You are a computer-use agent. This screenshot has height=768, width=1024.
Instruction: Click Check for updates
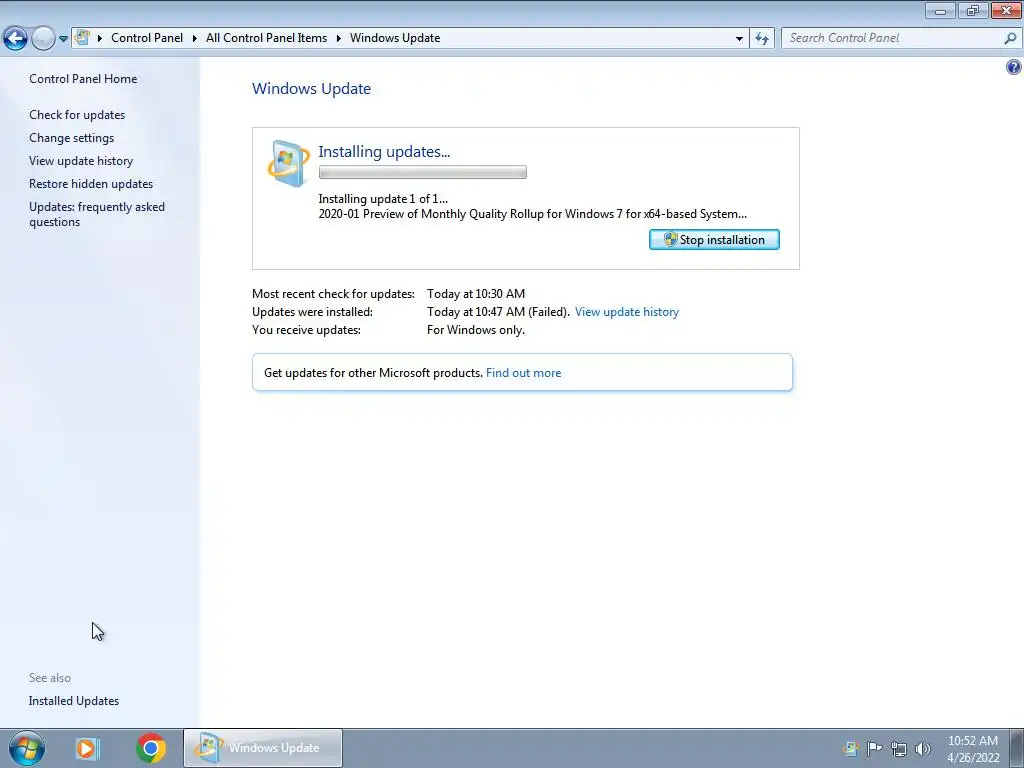point(77,114)
